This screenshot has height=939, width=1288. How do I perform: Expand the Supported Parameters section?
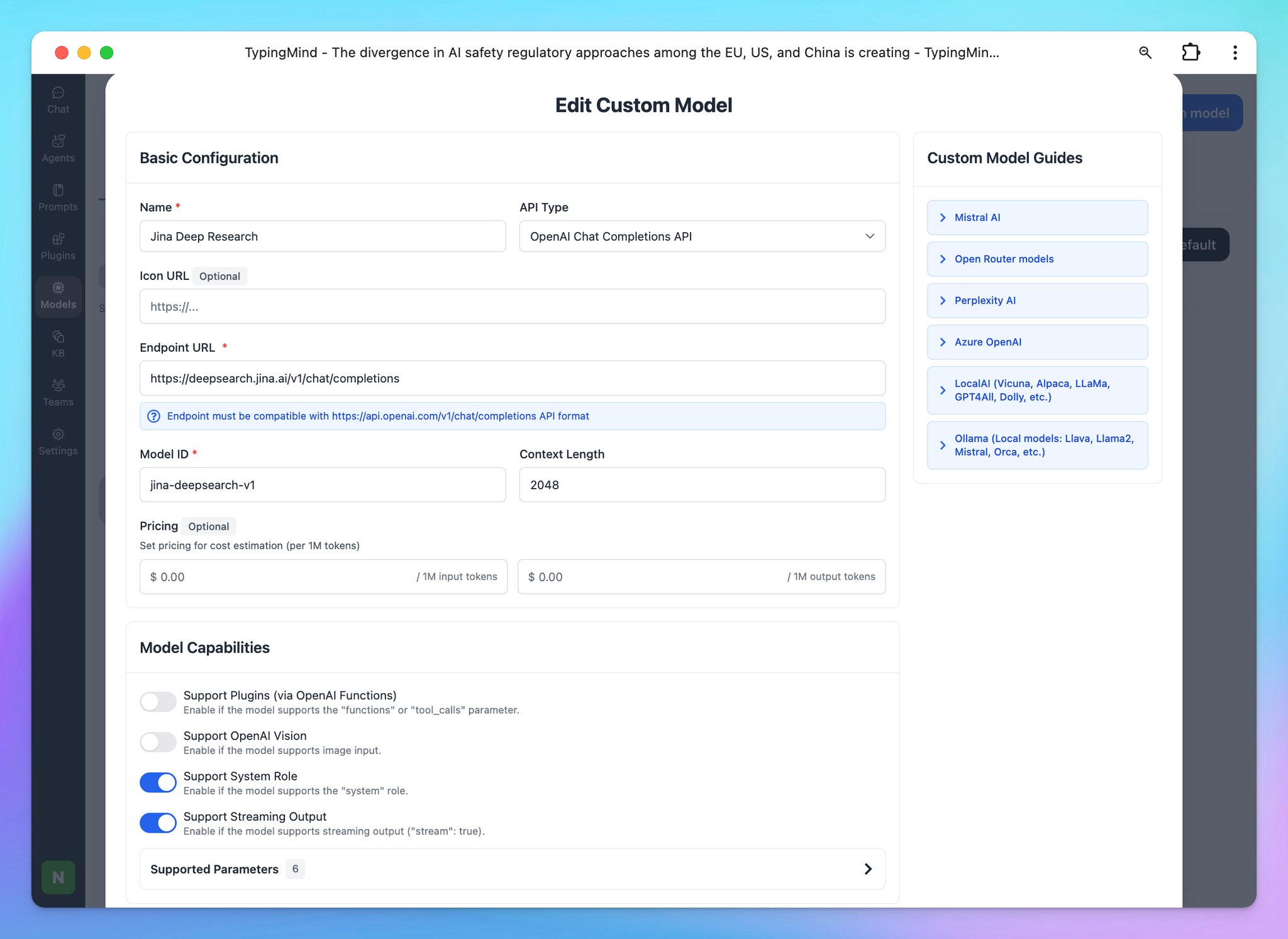click(512, 869)
